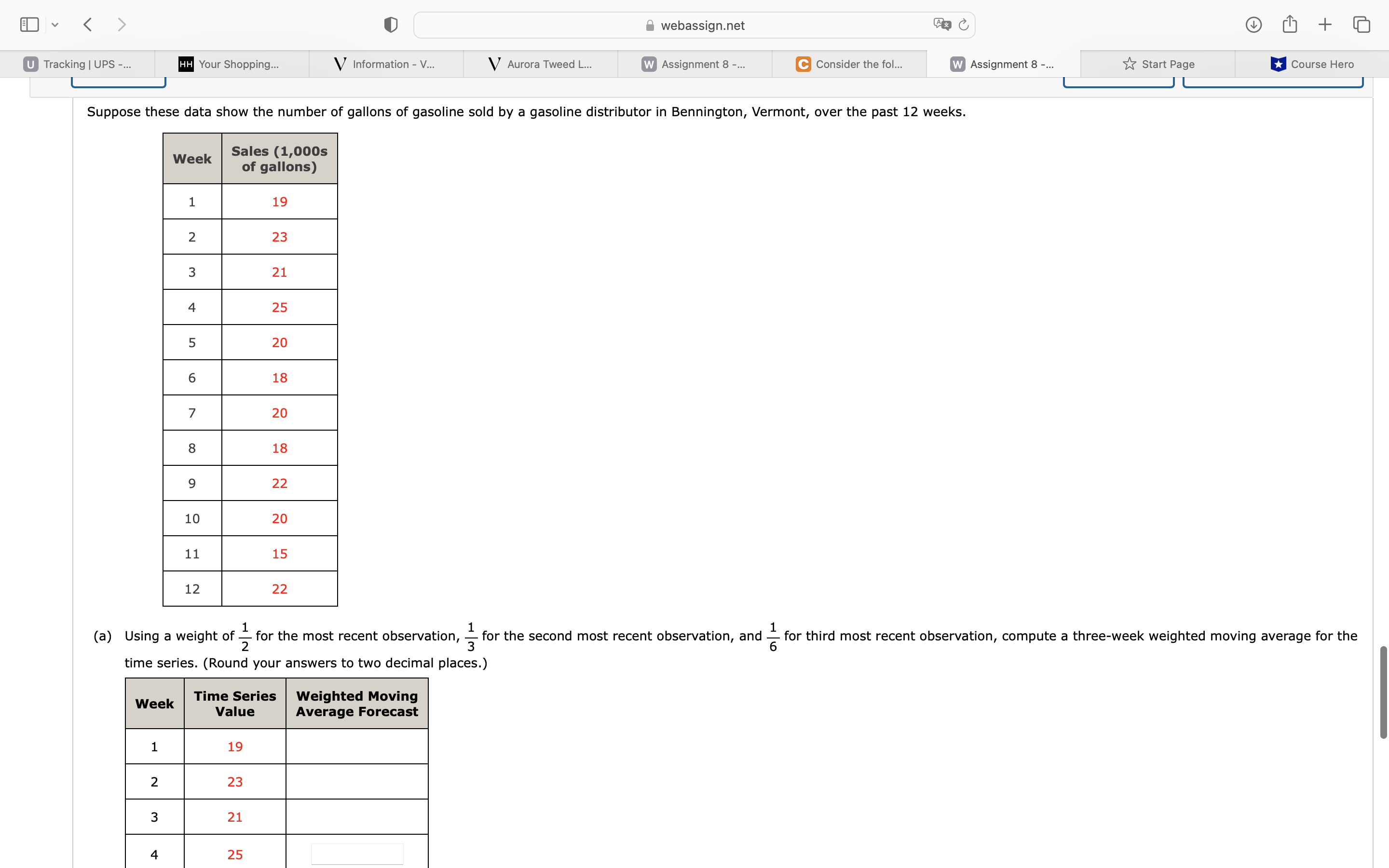The width and height of the screenshot is (1389, 868).
Task: Open a new tab
Action: coord(1325,25)
